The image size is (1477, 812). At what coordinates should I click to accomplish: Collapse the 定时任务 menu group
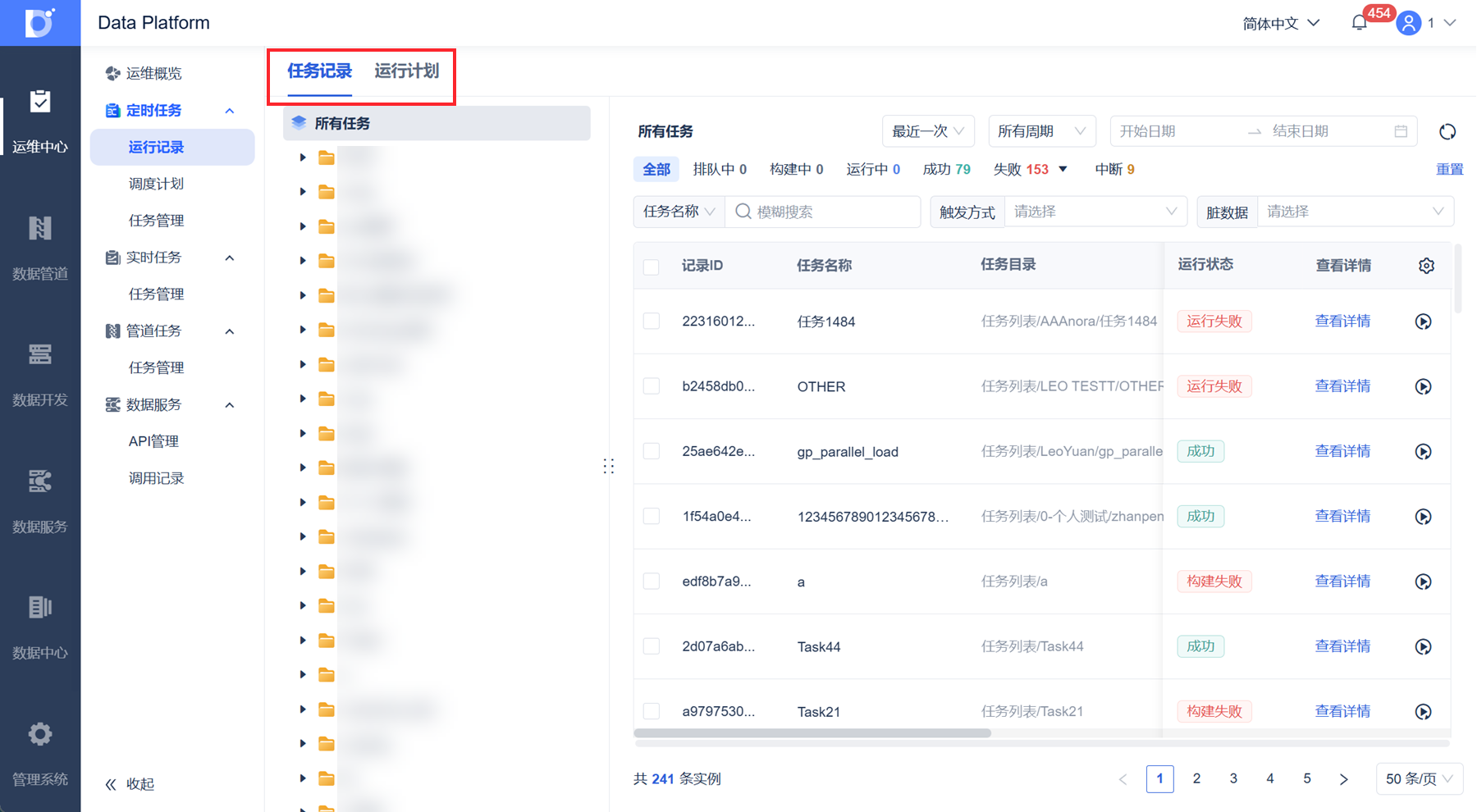(230, 111)
